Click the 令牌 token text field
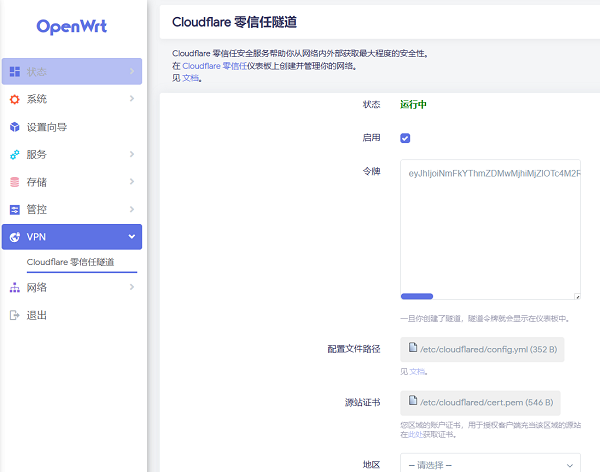600x472 pixels. pos(490,220)
